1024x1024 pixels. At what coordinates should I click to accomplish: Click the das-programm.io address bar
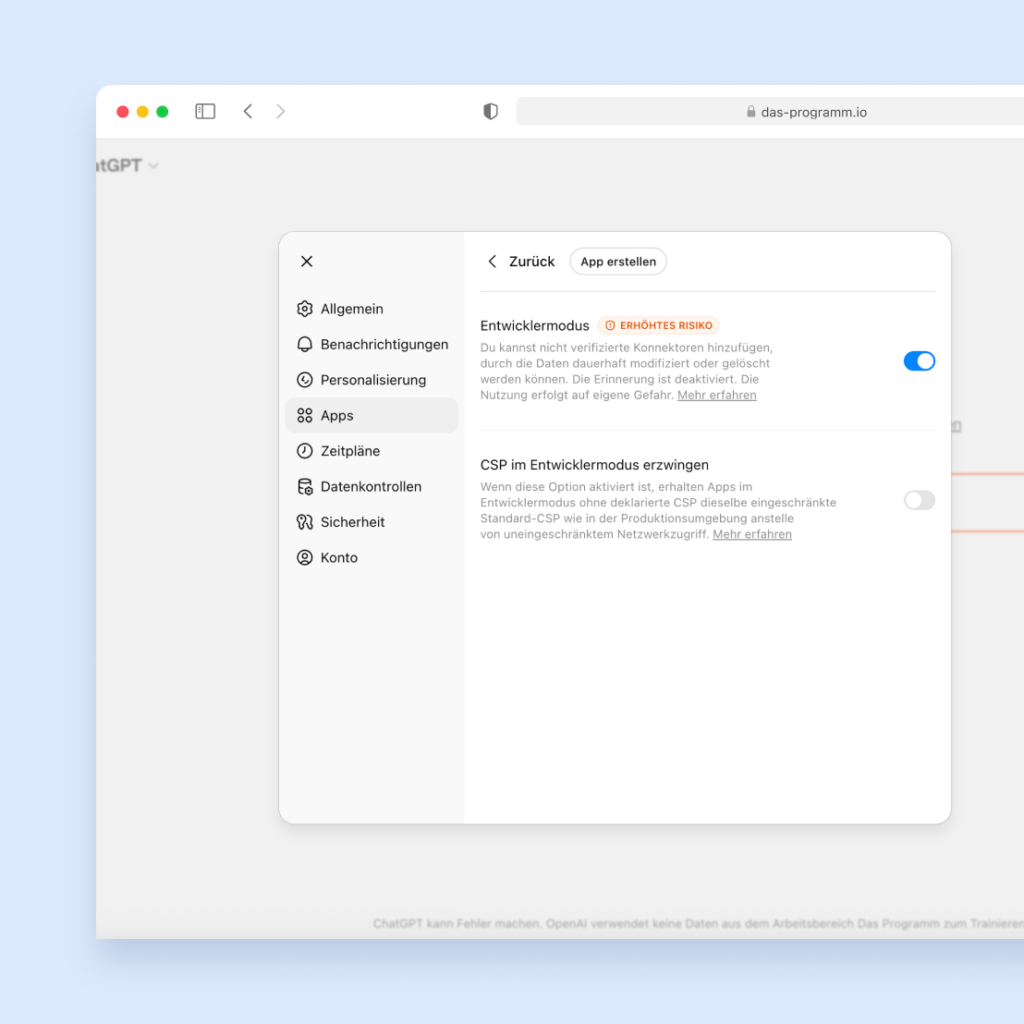click(x=770, y=112)
